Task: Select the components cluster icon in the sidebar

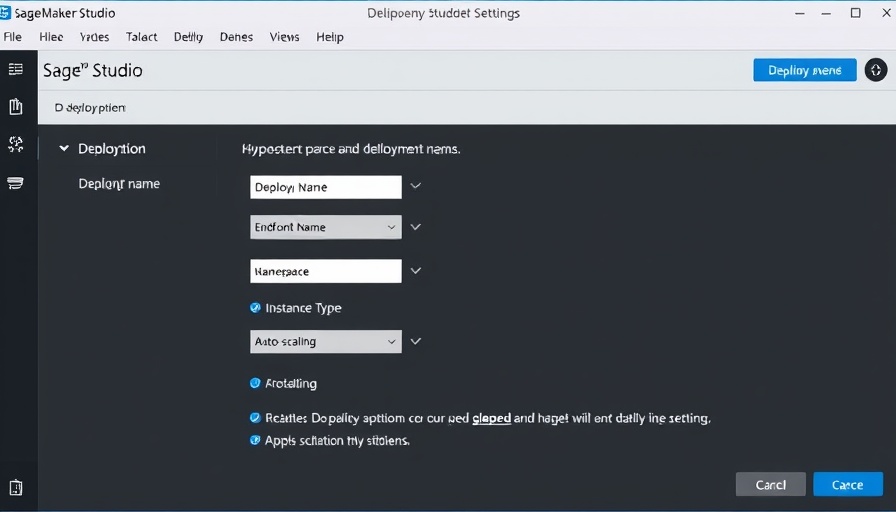Action: click(x=16, y=144)
